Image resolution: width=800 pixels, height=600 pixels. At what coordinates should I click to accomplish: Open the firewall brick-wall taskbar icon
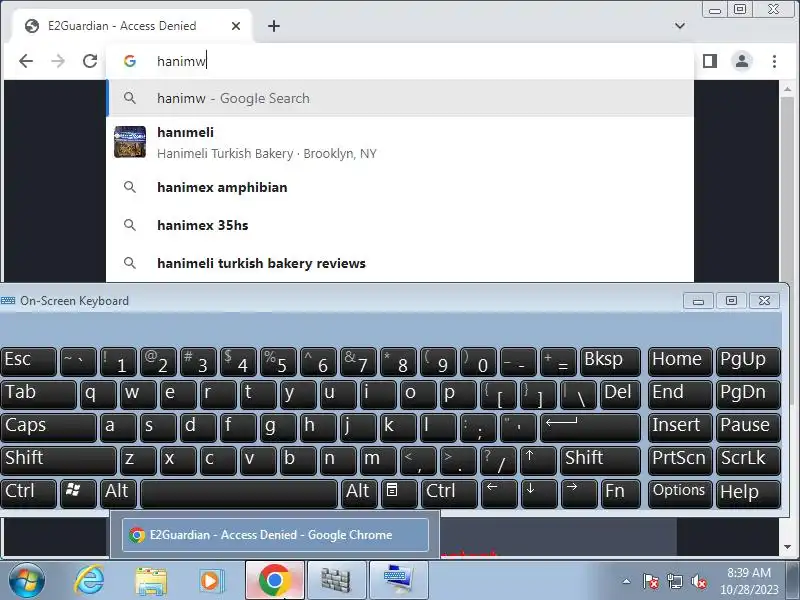tap(336, 581)
